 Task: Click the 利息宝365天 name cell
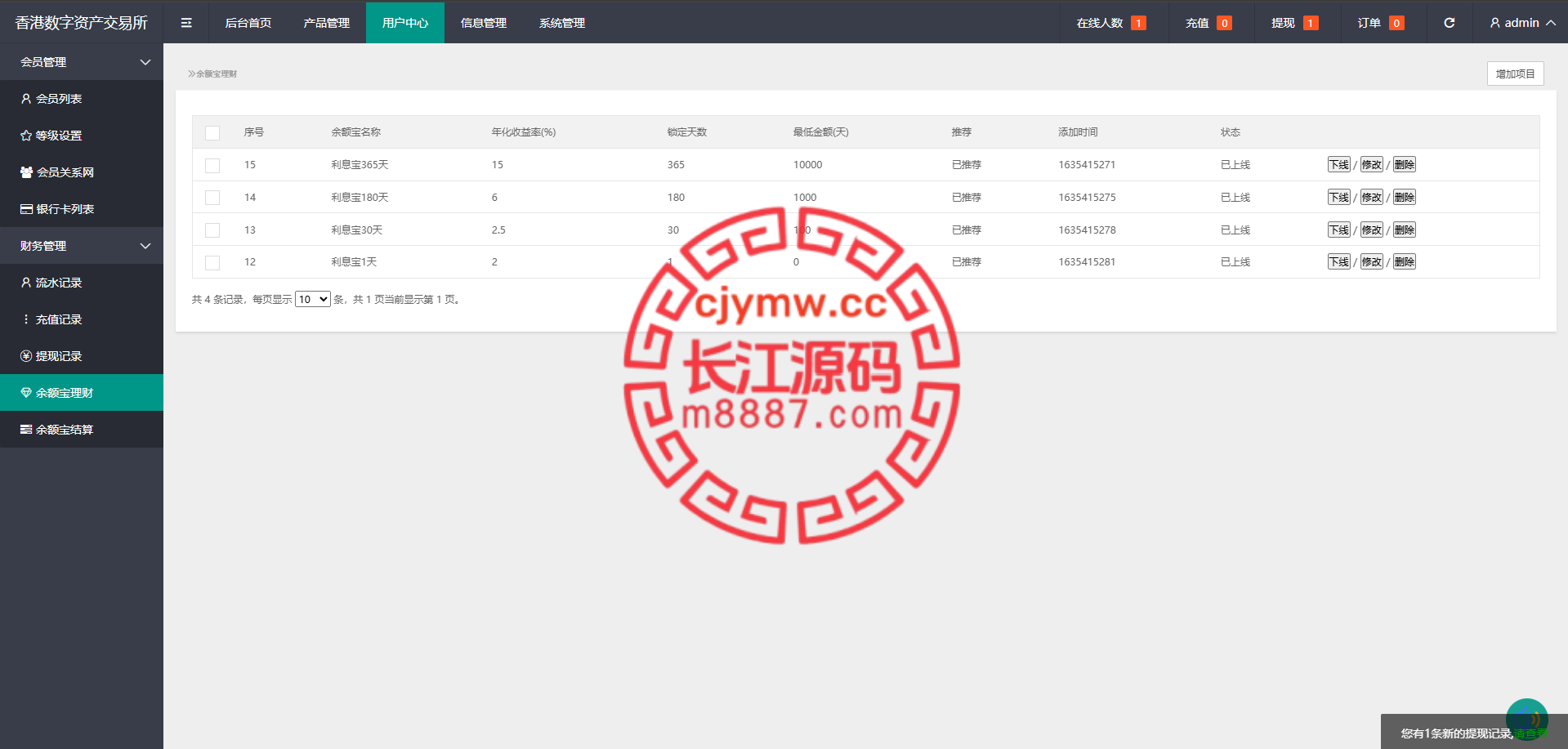360,164
